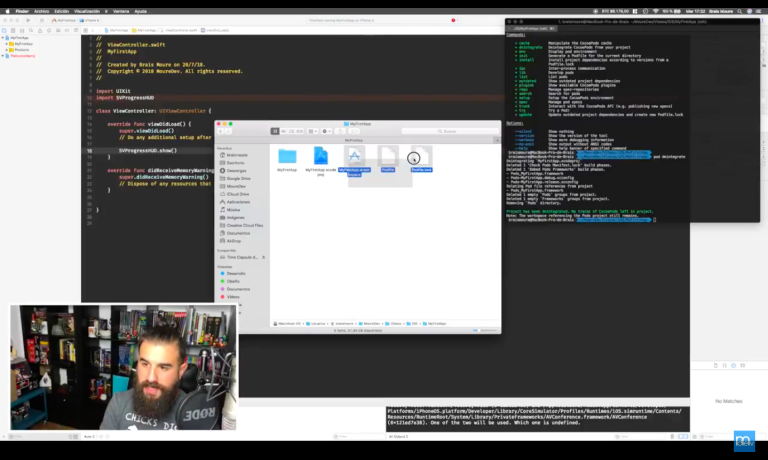Image resolution: width=768 pixels, height=460 pixels.
Task: Open the Visualización menu
Action: click(87, 11)
